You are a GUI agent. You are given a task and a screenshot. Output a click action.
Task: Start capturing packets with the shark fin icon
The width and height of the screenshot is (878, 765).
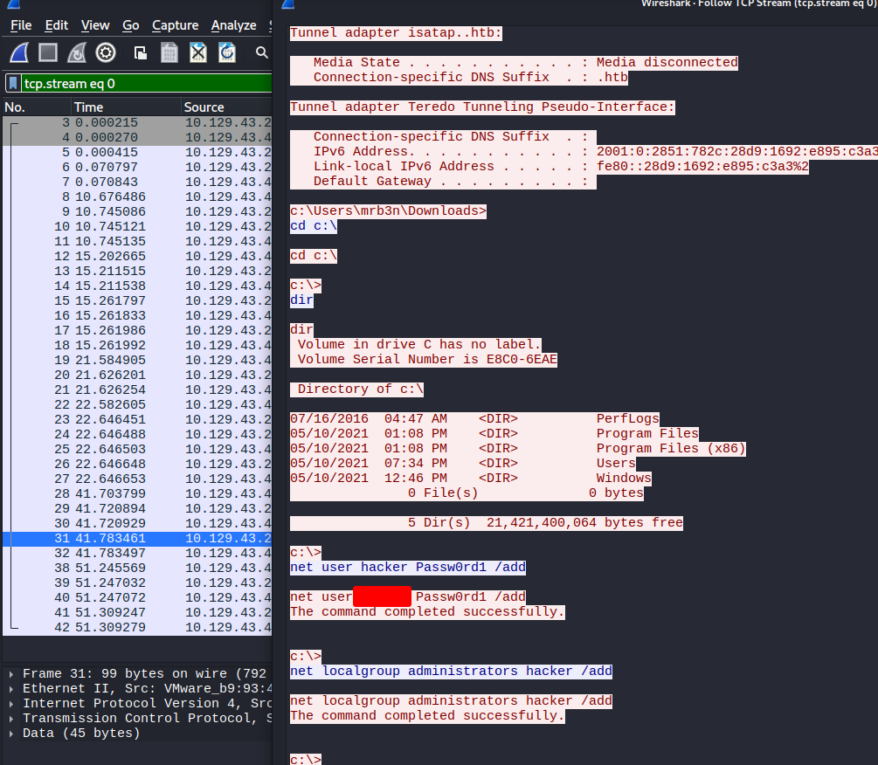point(20,52)
